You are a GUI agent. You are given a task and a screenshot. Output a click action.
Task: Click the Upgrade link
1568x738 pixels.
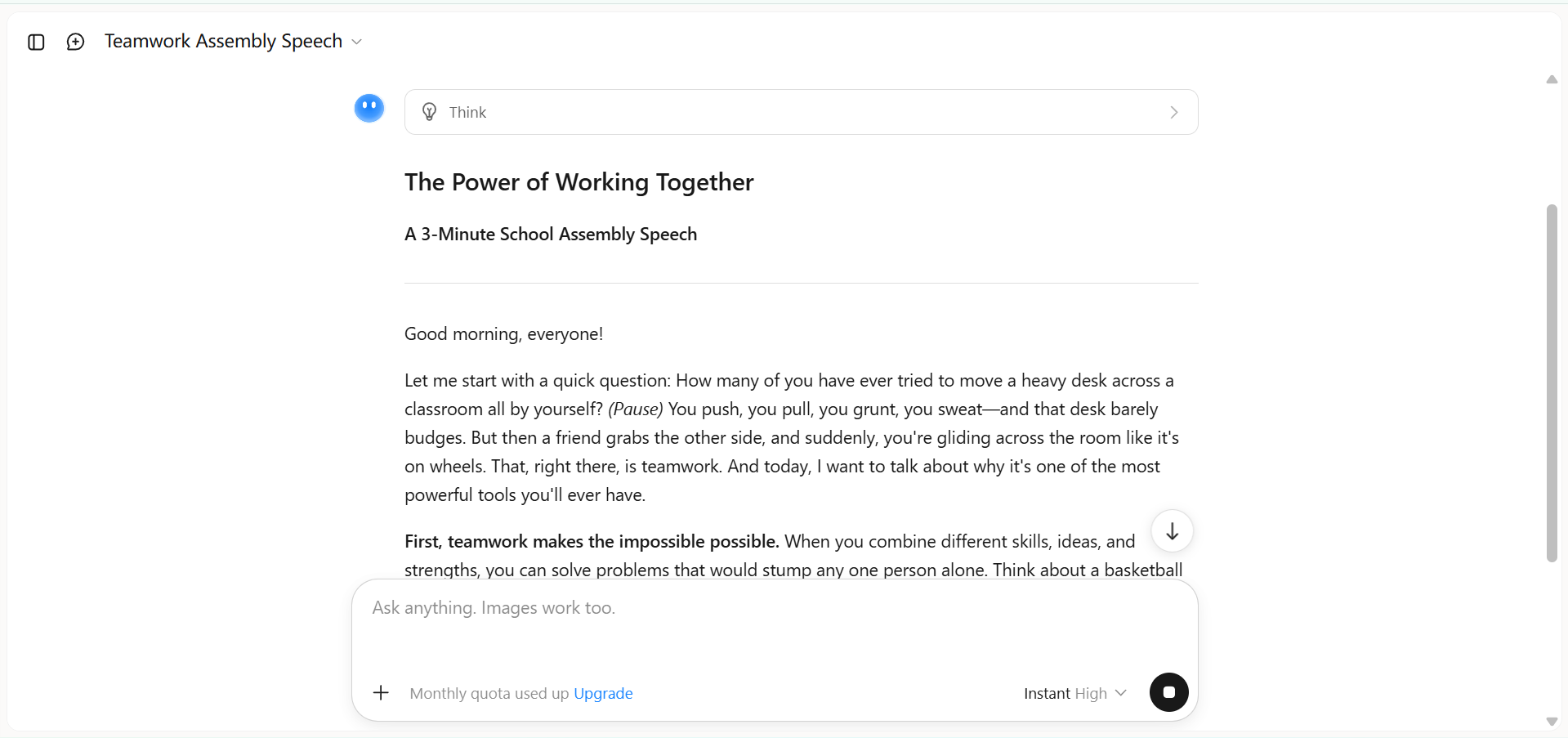point(603,693)
